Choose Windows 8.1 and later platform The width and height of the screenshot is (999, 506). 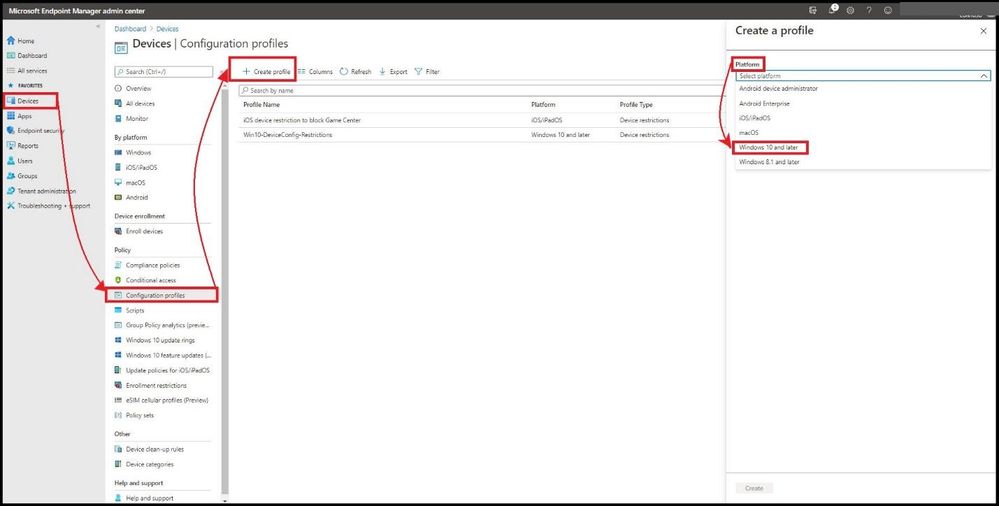click(x=769, y=162)
